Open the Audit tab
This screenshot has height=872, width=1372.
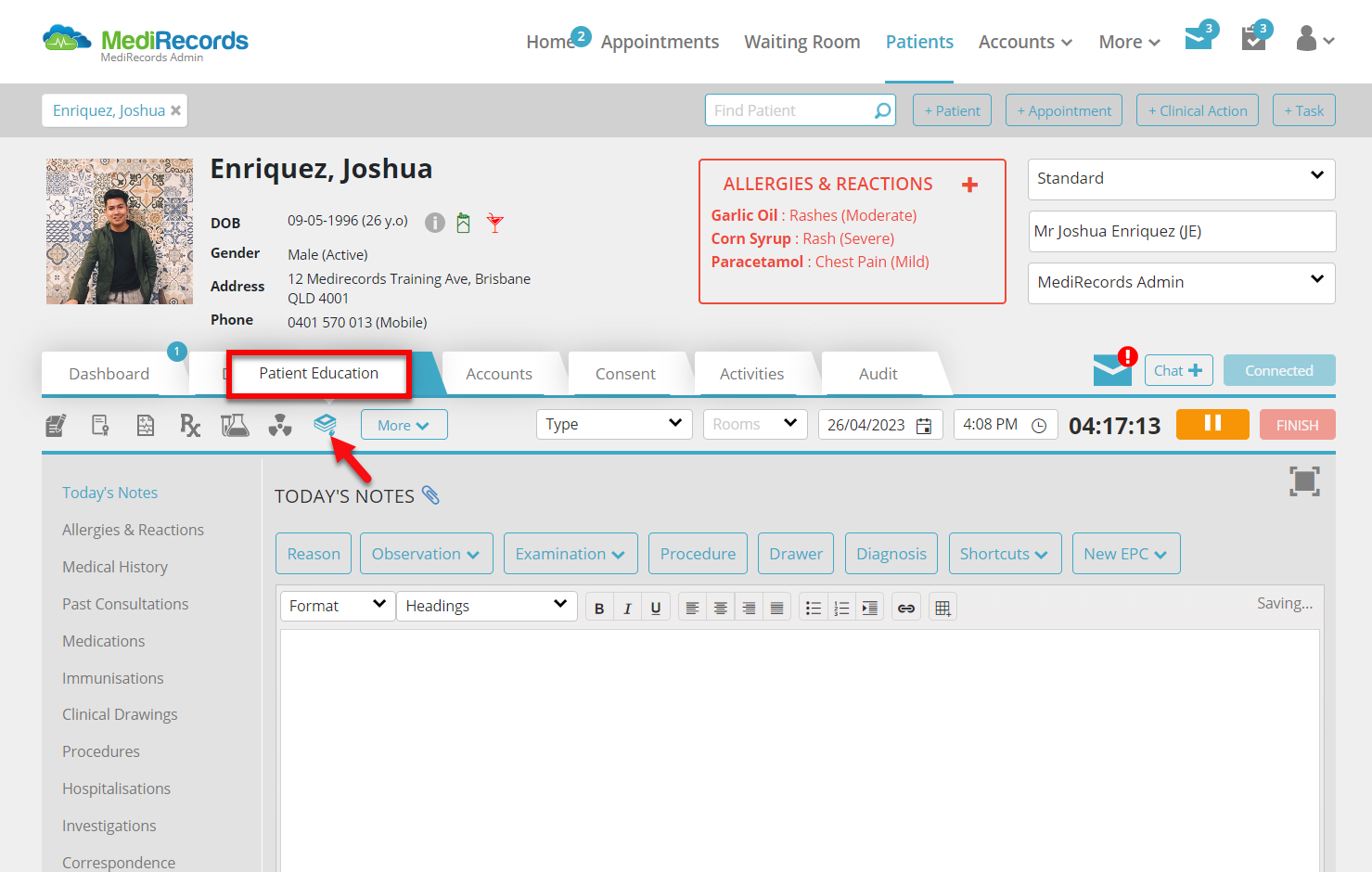pos(878,374)
